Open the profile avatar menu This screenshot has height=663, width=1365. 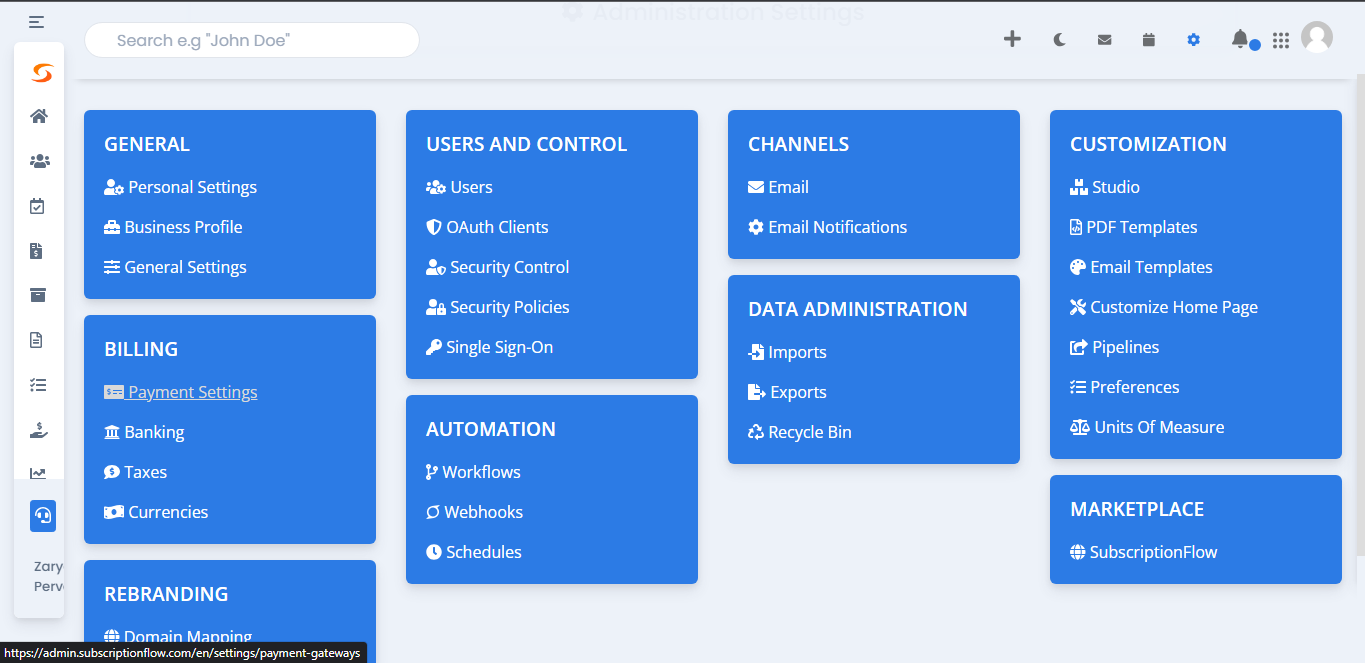[x=1317, y=37]
